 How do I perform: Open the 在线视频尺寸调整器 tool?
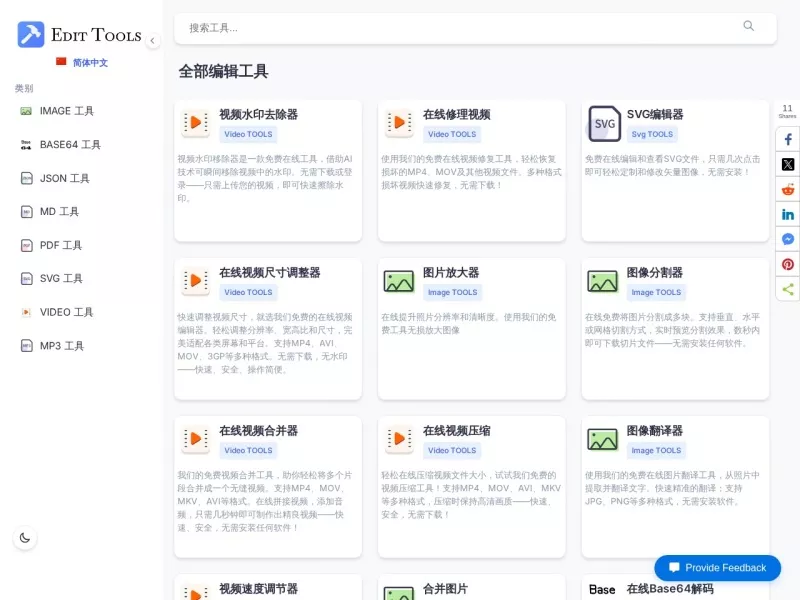click(x=269, y=272)
